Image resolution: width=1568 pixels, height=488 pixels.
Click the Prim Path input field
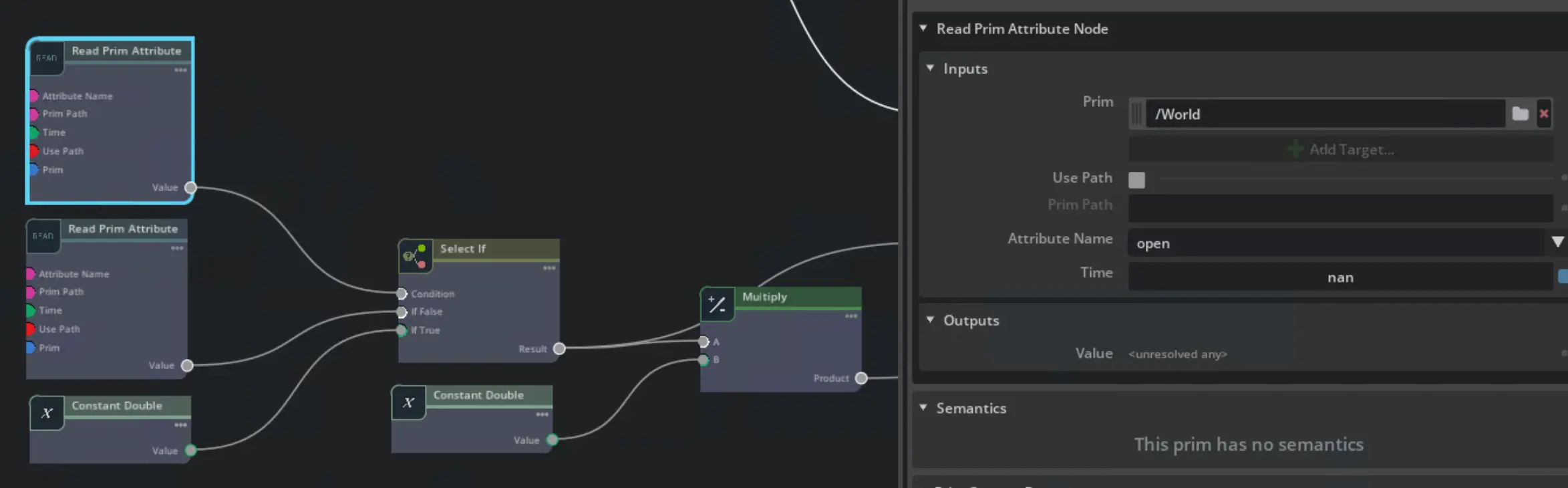point(1340,208)
